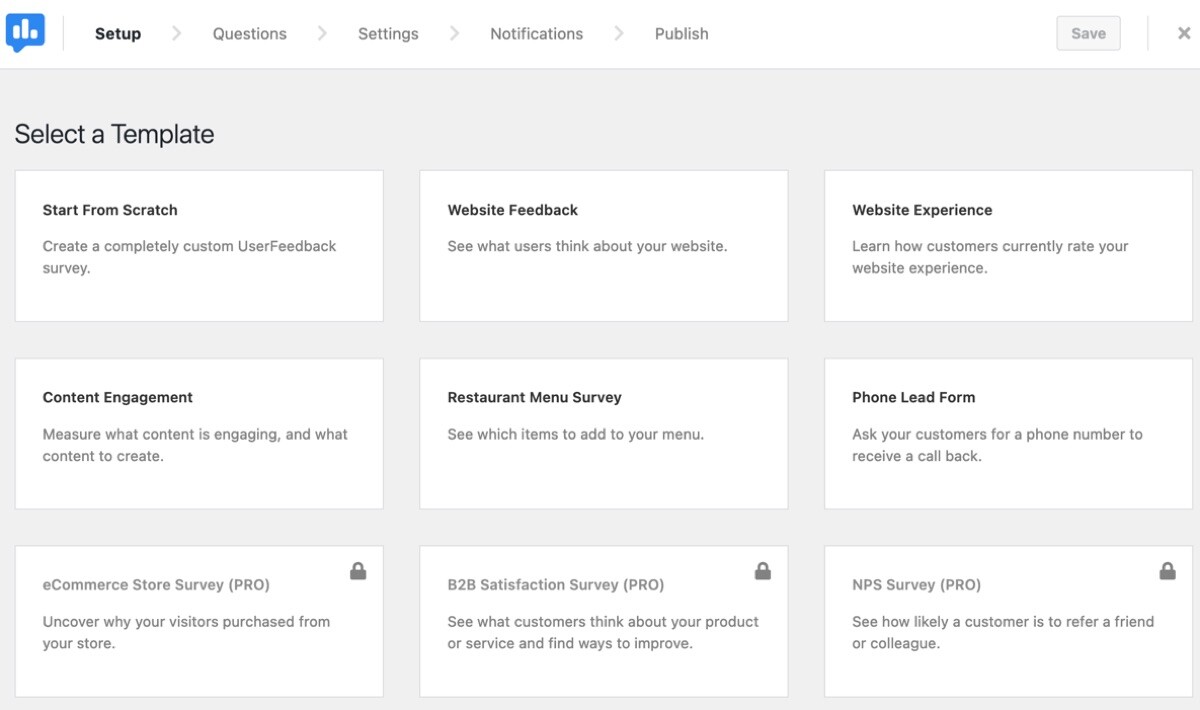Select the Publish step
The image size is (1200, 710).
coord(681,33)
